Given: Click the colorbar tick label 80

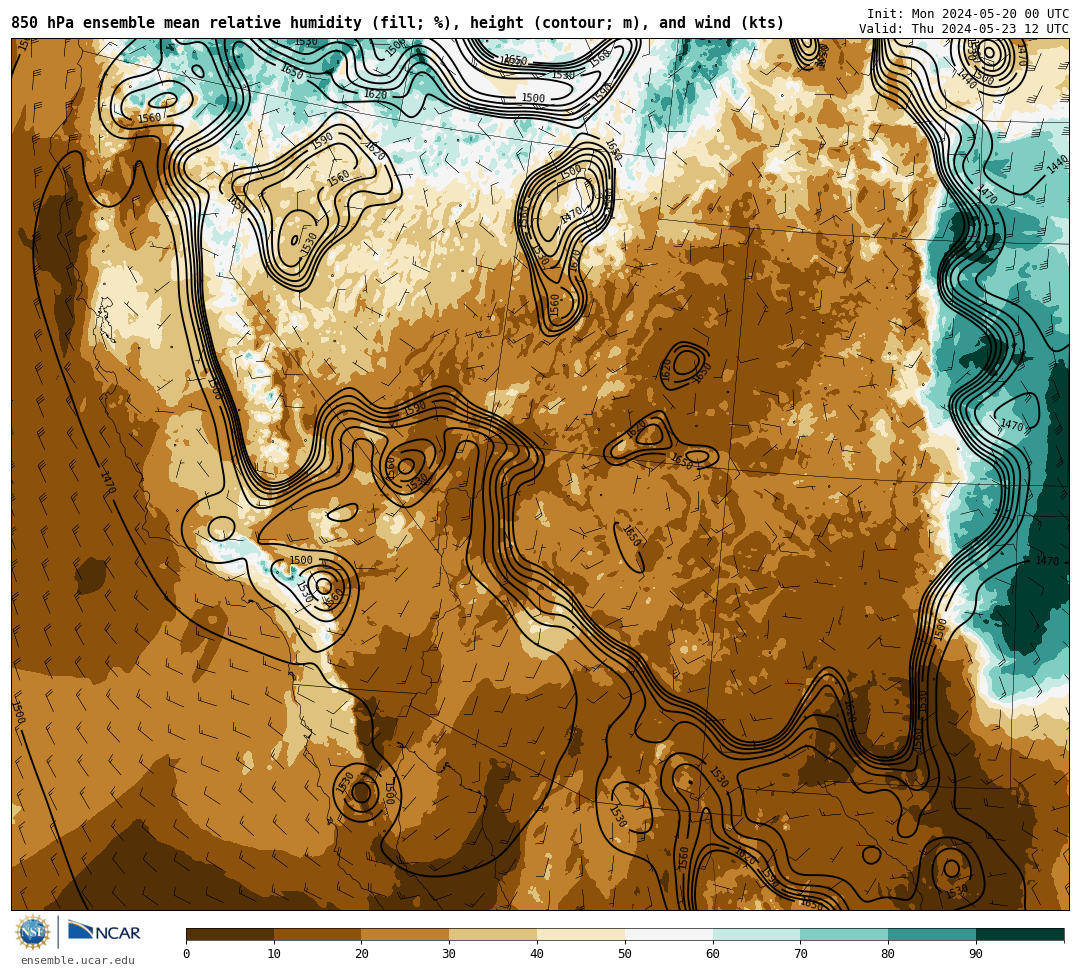Looking at the screenshot, I should 888,954.
